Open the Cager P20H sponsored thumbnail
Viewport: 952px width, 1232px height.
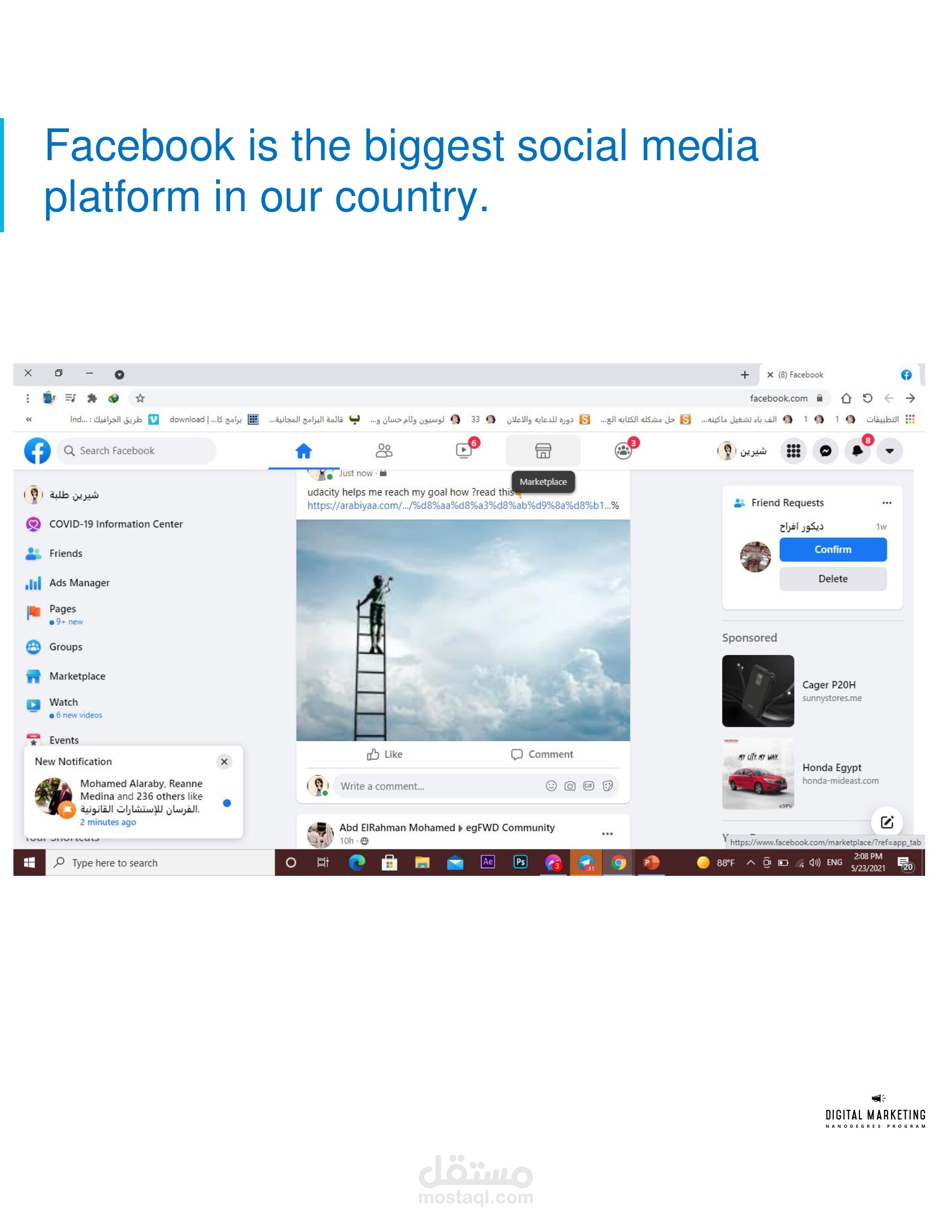pyautogui.click(x=758, y=691)
